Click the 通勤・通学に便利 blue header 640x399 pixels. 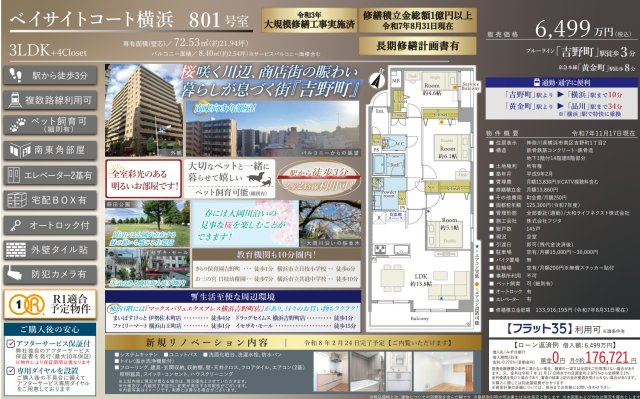click(x=562, y=82)
